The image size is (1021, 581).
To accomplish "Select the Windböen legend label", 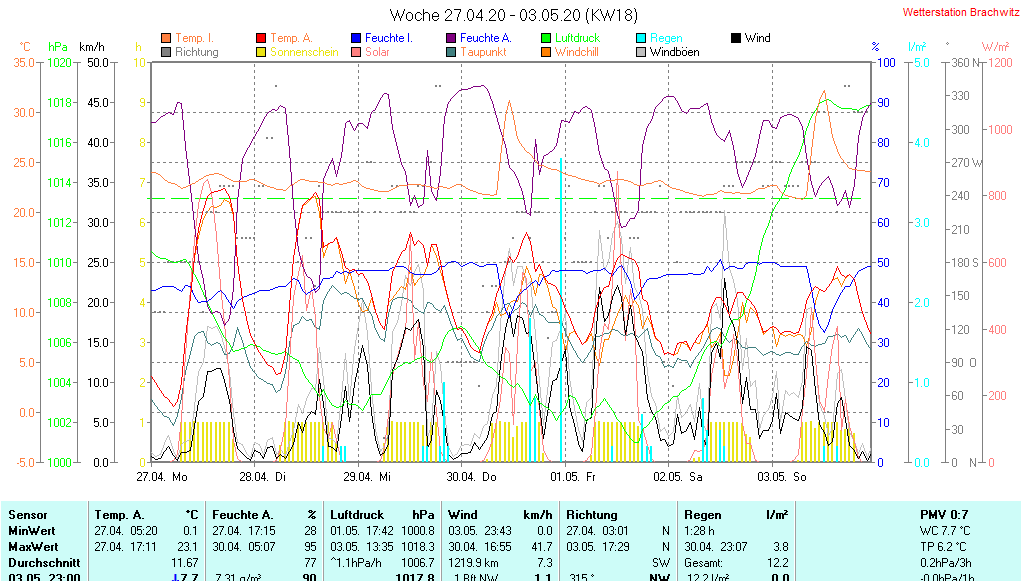I will [x=674, y=52].
